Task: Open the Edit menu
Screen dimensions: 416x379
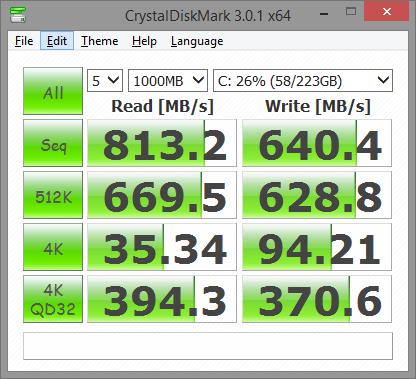Action: (57, 41)
